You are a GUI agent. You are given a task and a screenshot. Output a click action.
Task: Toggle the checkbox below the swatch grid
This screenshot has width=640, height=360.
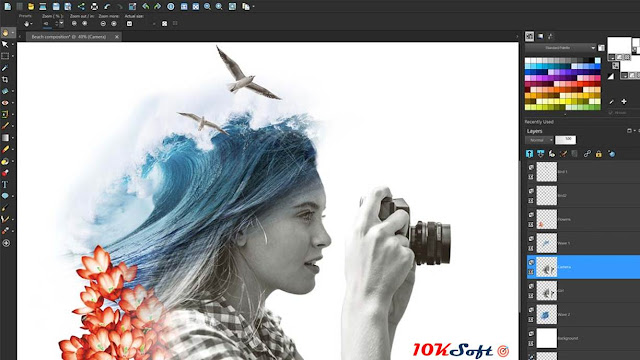pos(611,113)
